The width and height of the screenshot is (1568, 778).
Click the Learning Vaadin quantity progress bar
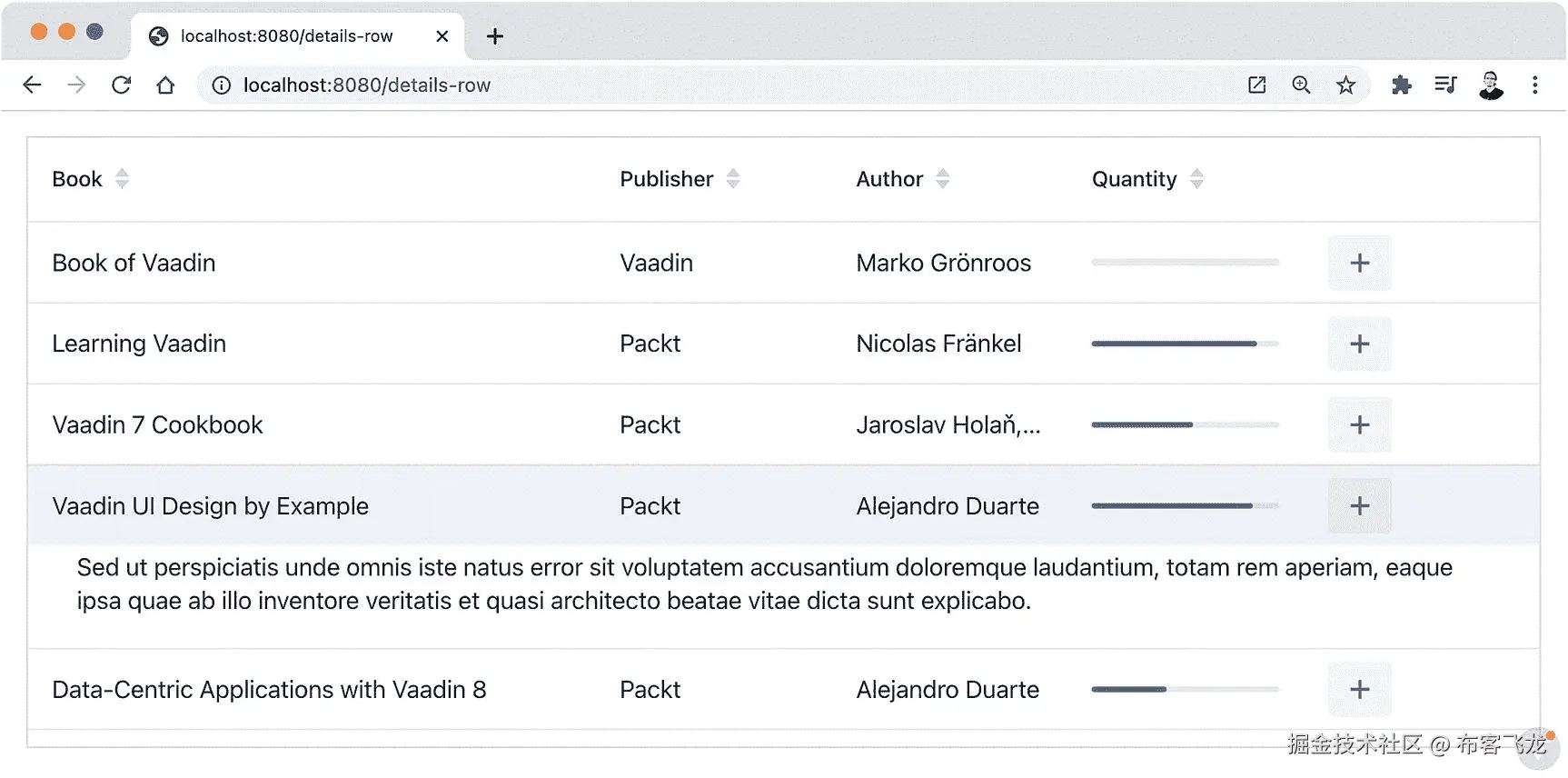[x=1185, y=344]
